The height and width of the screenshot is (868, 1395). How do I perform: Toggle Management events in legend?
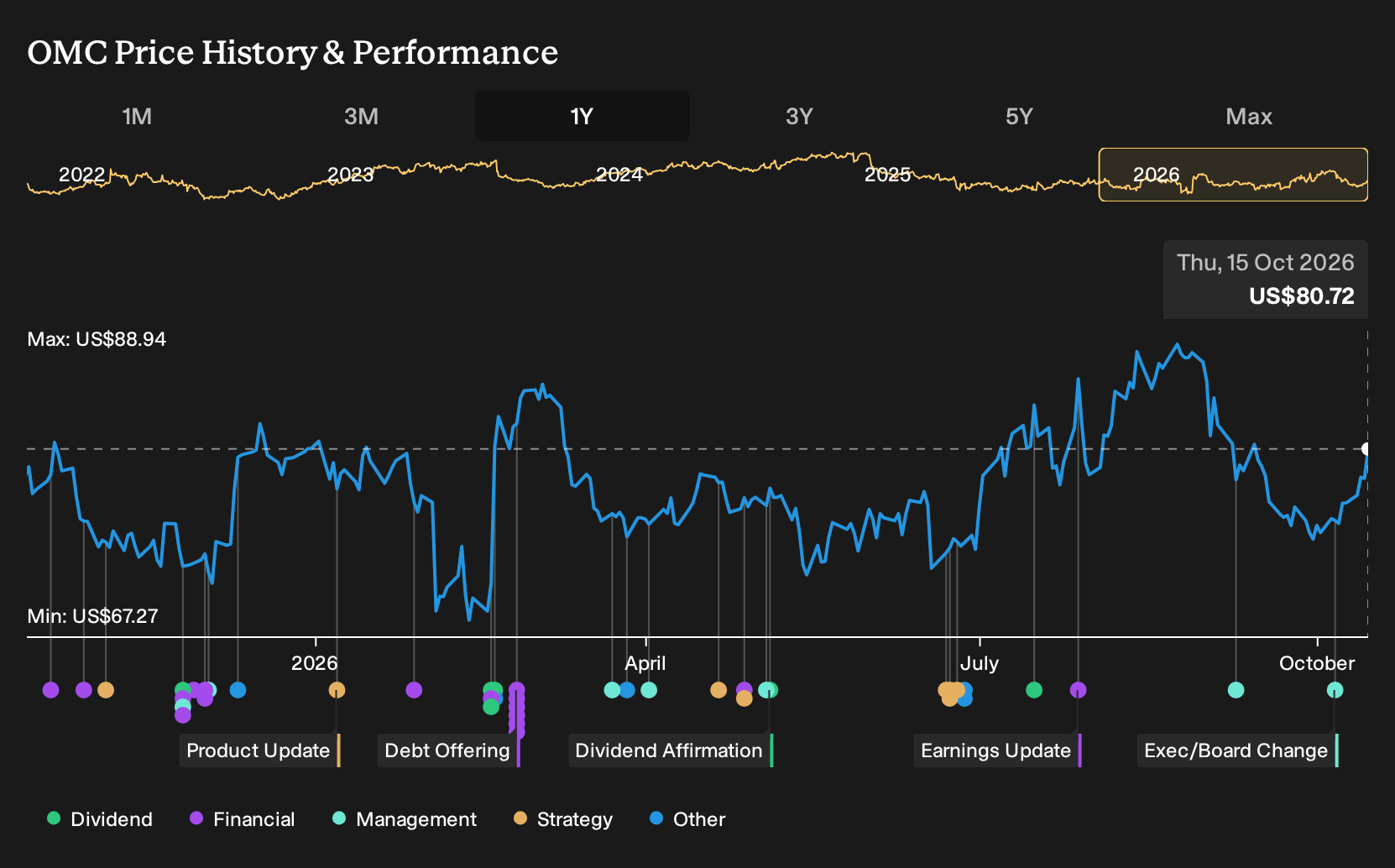[x=405, y=819]
